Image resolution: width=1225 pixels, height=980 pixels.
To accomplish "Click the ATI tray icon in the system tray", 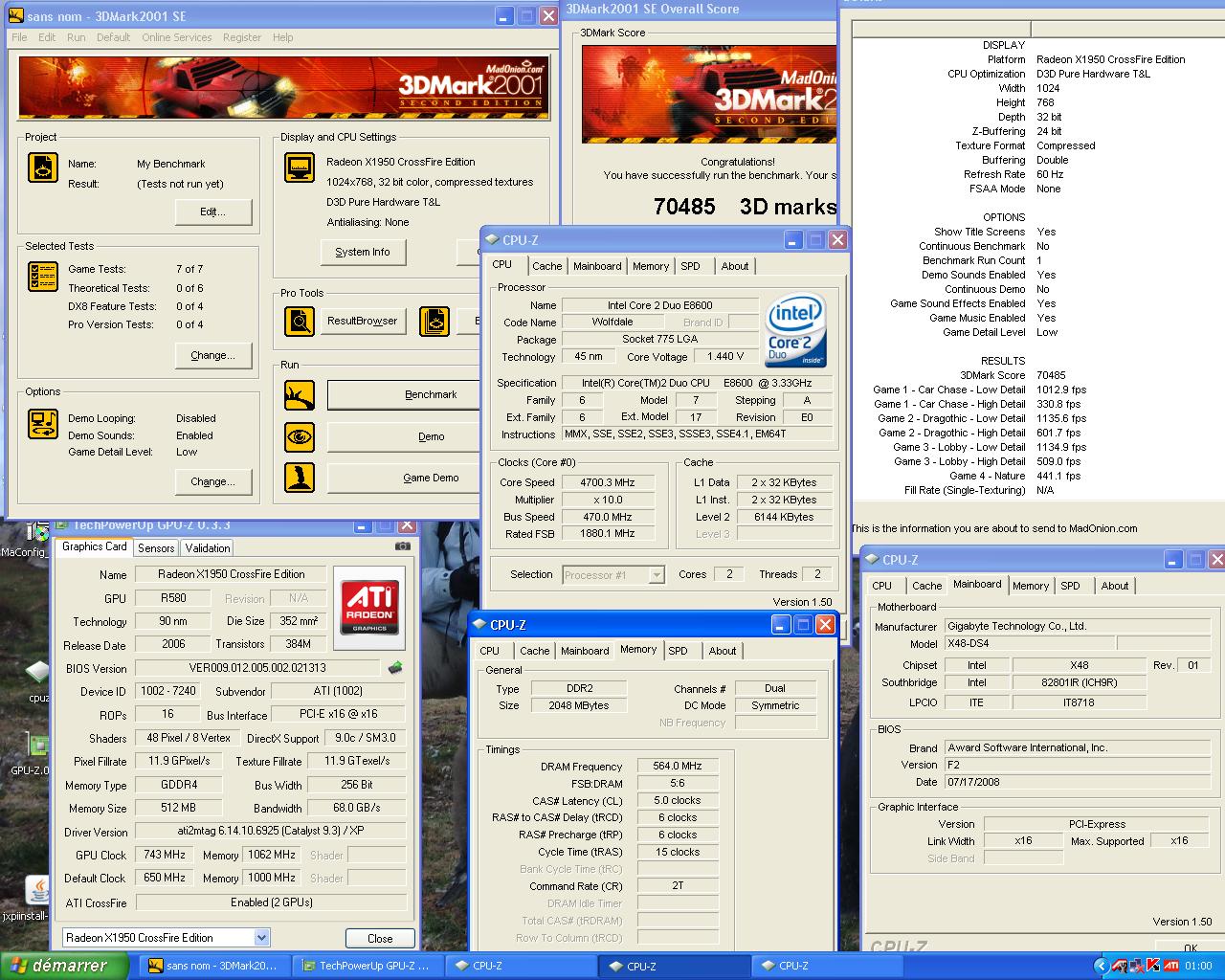I will point(1171,966).
